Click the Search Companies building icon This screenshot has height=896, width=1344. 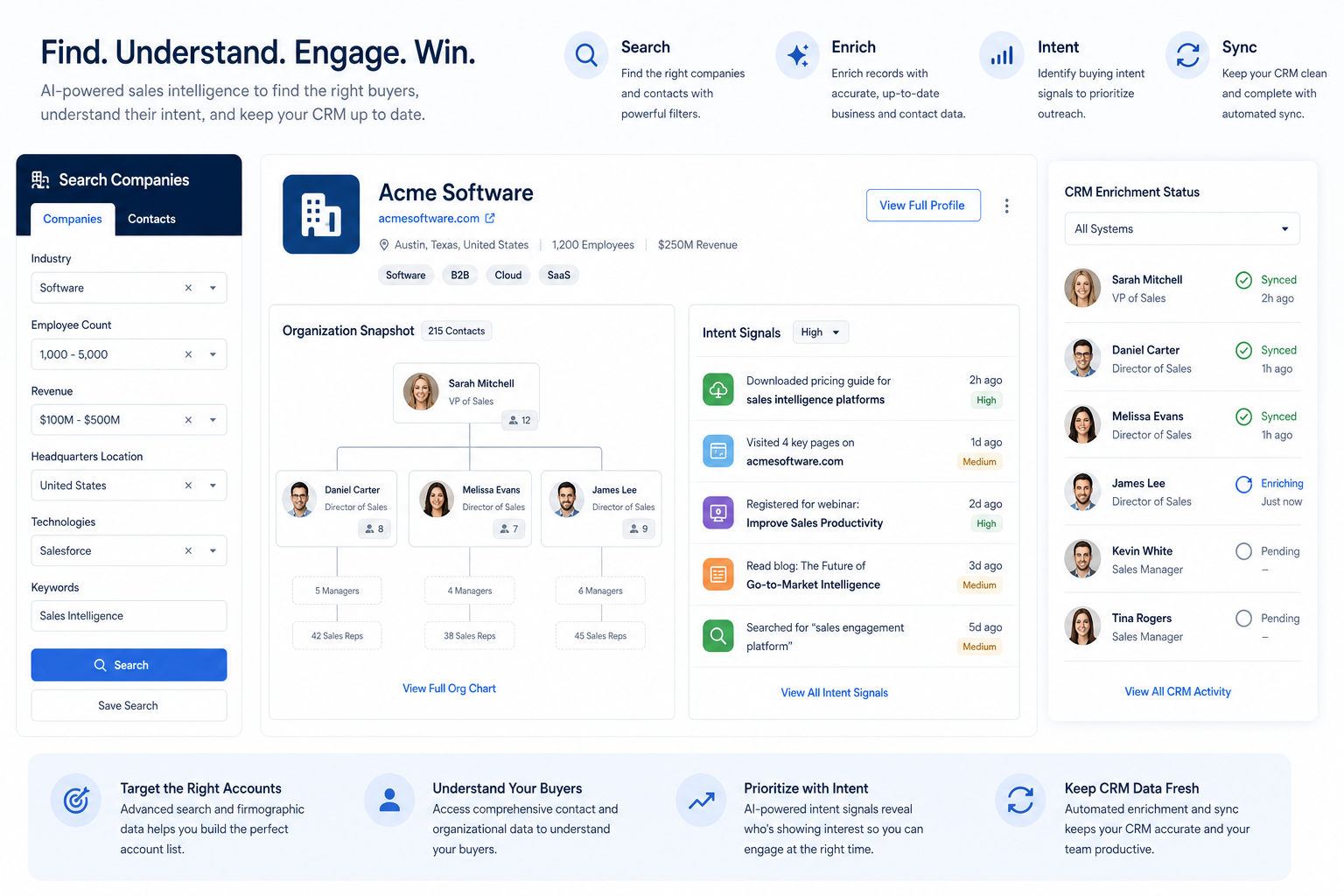point(40,179)
